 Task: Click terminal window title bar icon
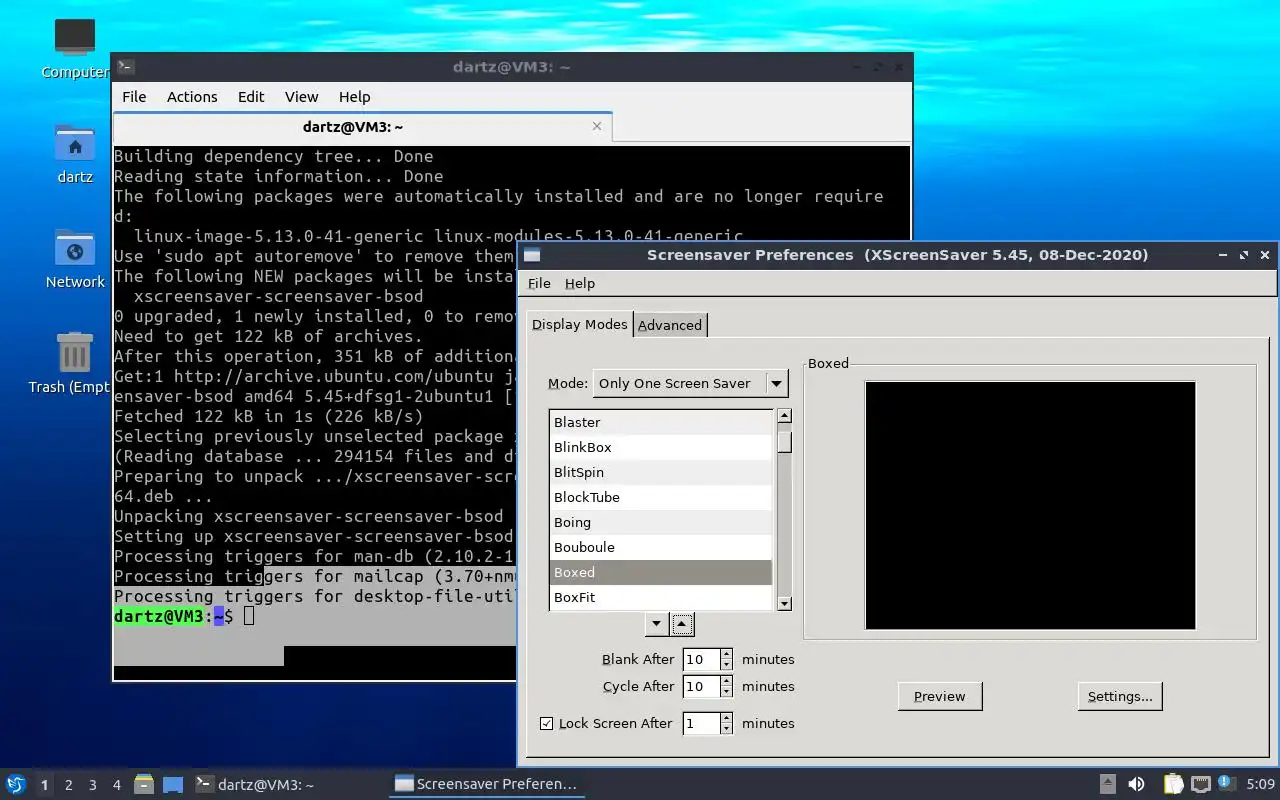coord(125,67)
